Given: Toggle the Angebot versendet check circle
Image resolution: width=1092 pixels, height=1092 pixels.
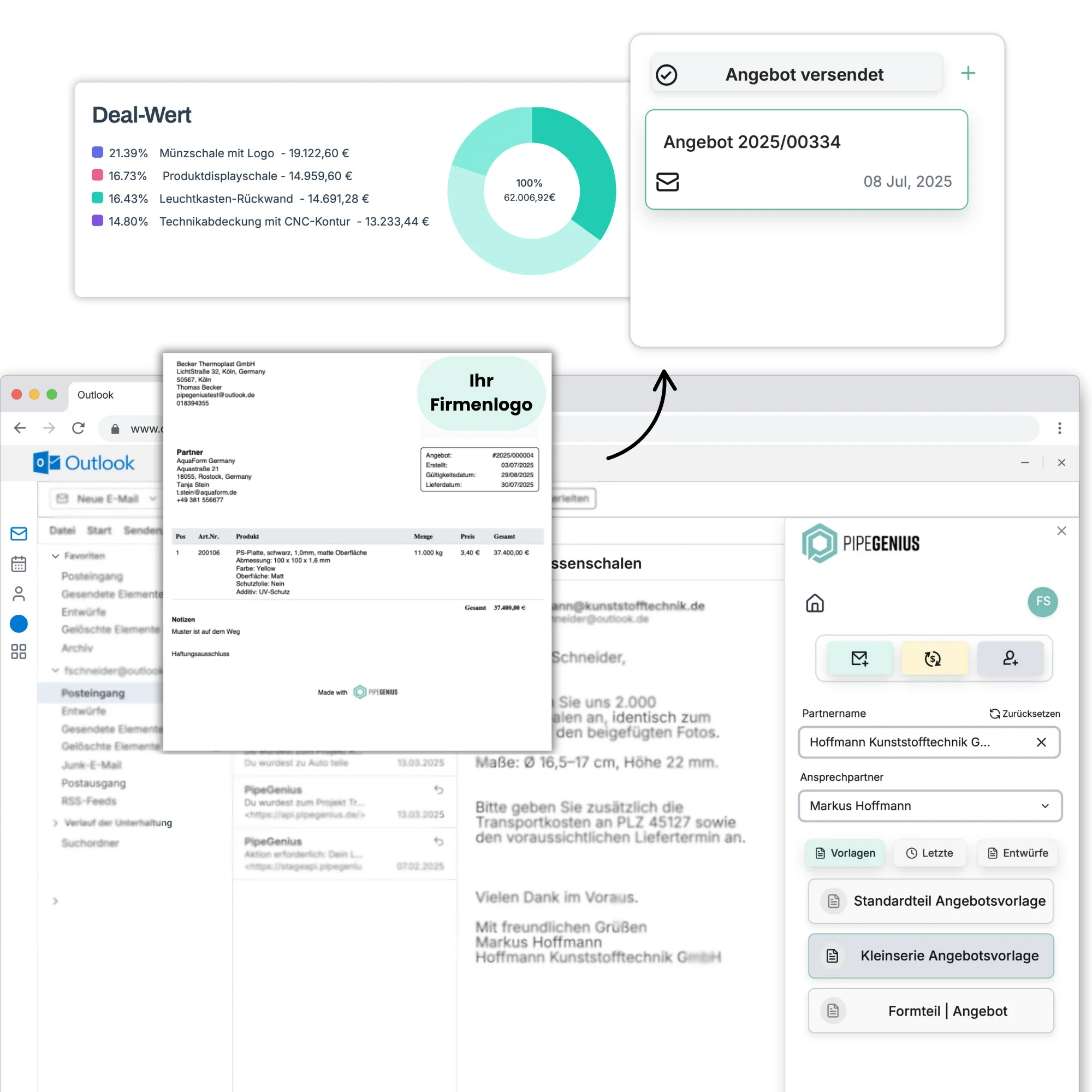Looking at the screenshot, I should (x=666, y=75).
